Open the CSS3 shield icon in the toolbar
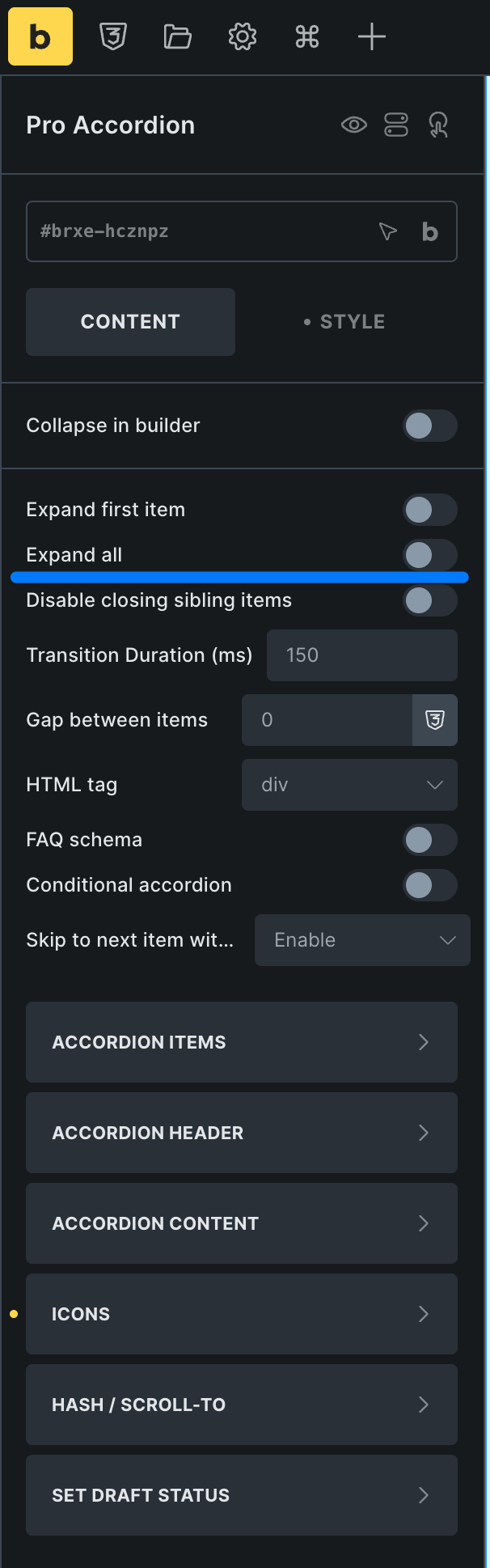The width and height of the screenshot is (490, 1568). (x=113, y=36)
